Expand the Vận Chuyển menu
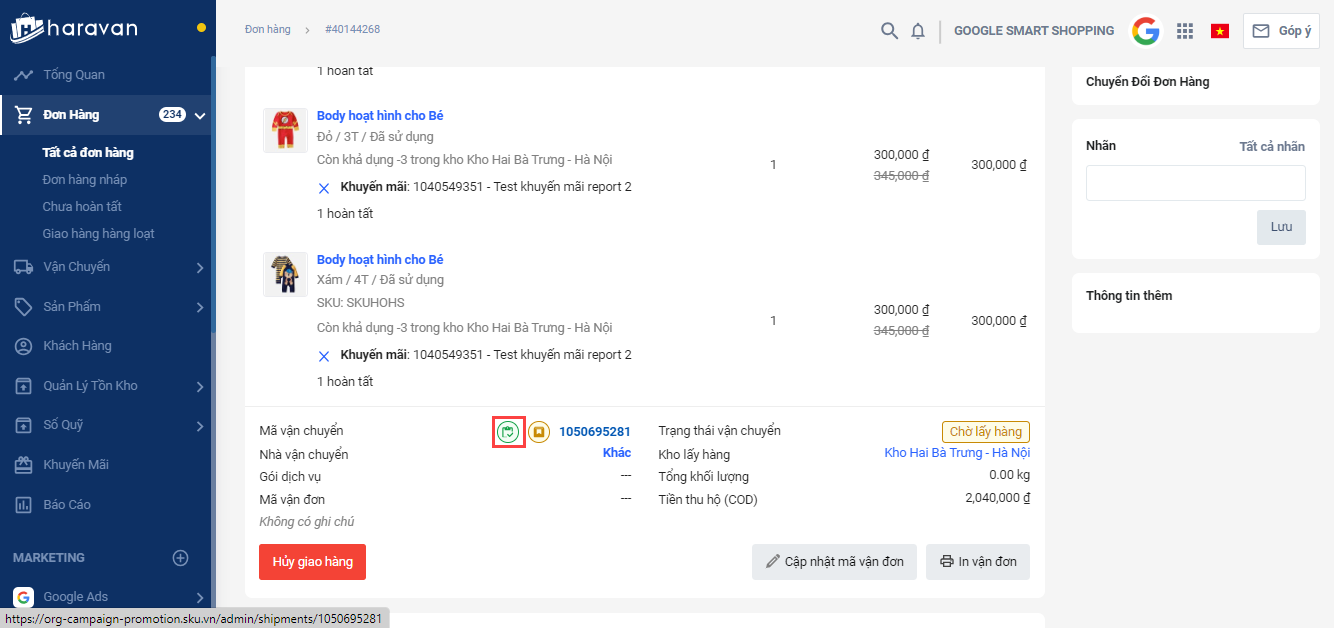Screen dimensions: 1334x628 (x=200, y=267)
